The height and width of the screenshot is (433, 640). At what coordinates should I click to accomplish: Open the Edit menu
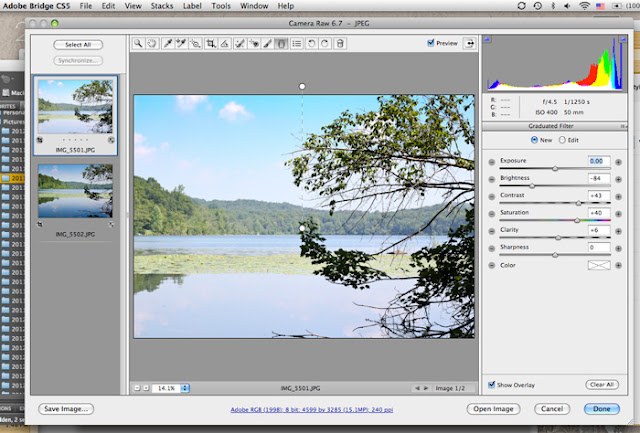(x=108, y=6)
